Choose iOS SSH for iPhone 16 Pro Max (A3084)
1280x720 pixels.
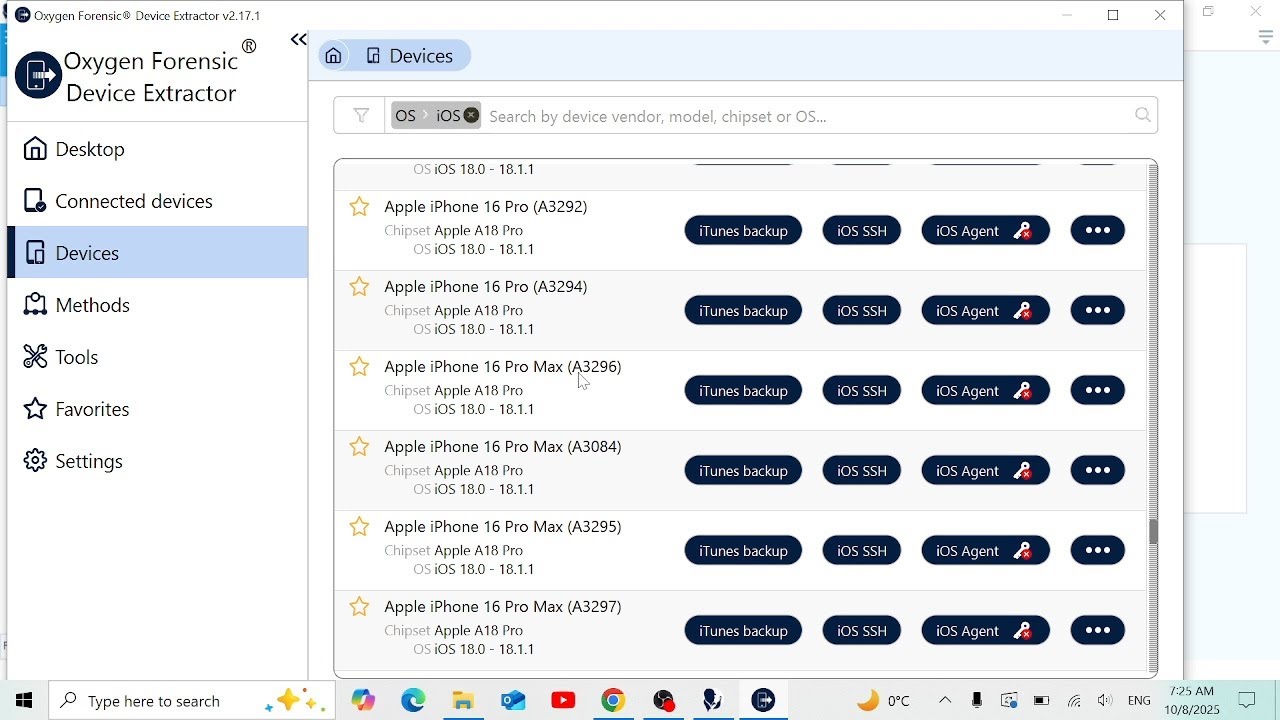(x=862, y=471)
